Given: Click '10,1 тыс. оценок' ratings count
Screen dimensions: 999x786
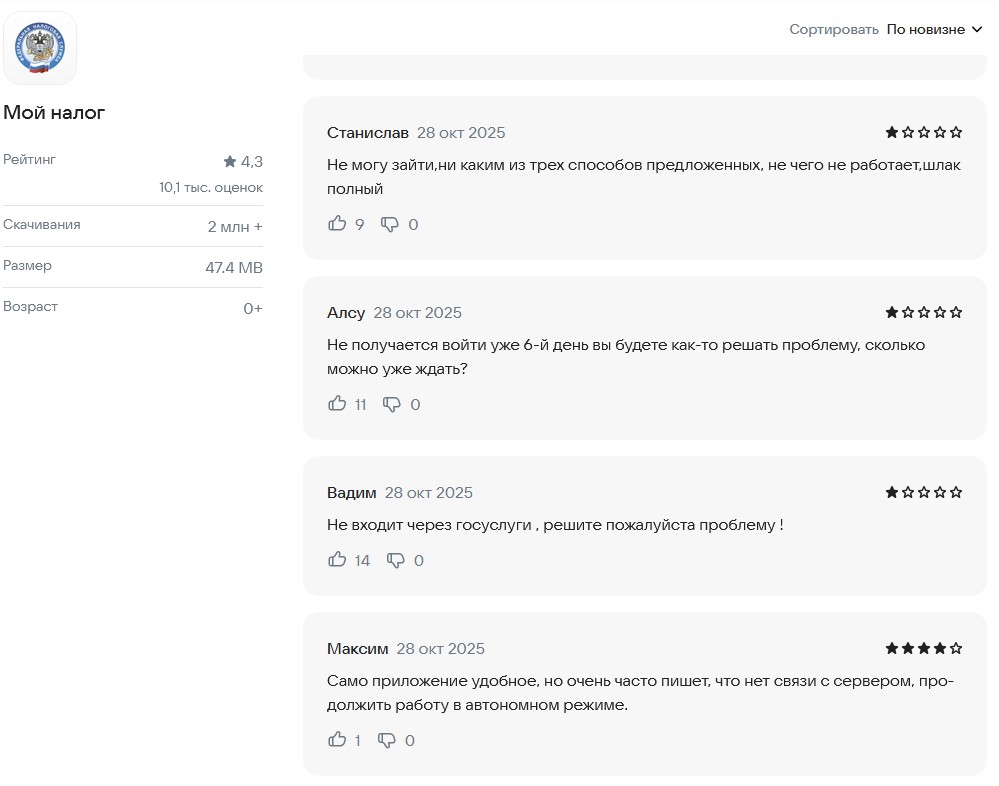Looking at the screenshot, I should (210, 187).
